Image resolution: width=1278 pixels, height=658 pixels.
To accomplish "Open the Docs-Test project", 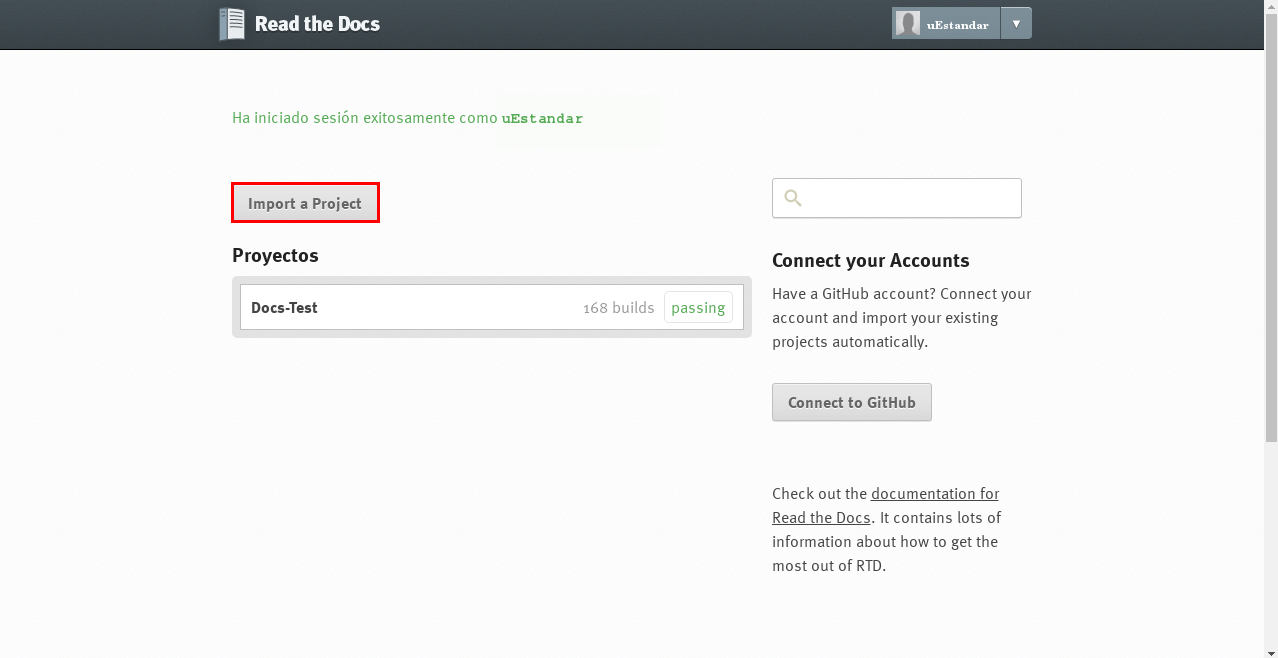I will [284, 308].
